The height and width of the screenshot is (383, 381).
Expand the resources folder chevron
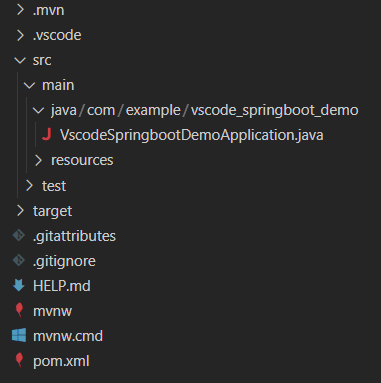tap(38, 160)
